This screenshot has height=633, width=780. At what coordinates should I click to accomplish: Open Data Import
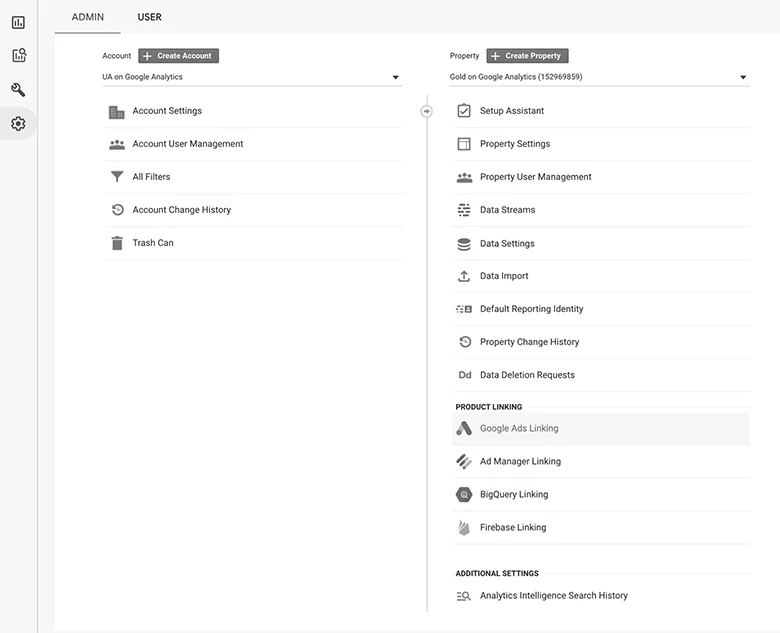coord(600,276)
